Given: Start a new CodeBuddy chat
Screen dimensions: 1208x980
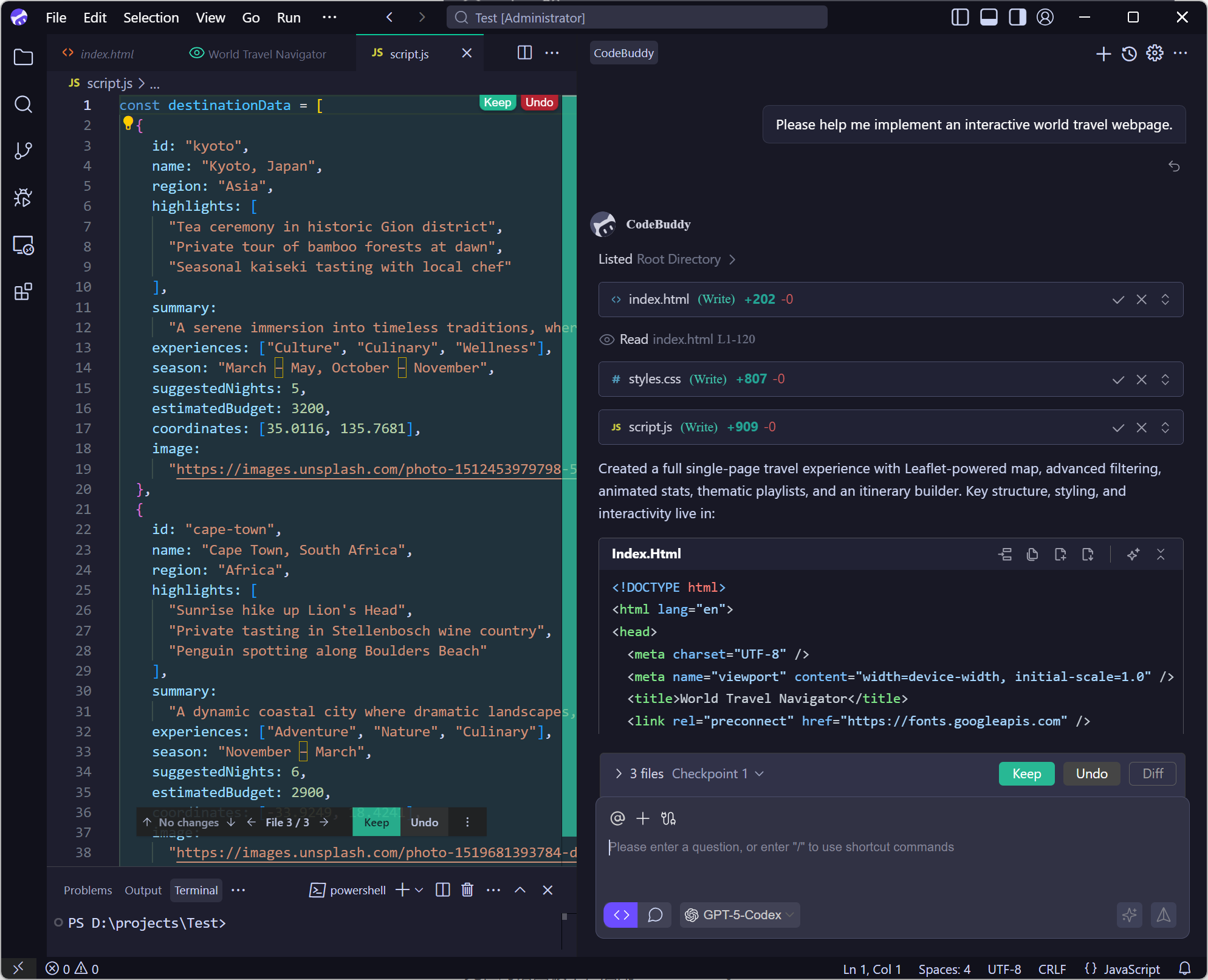Looking at the screenshot, I should click(x=1103, y=53).
